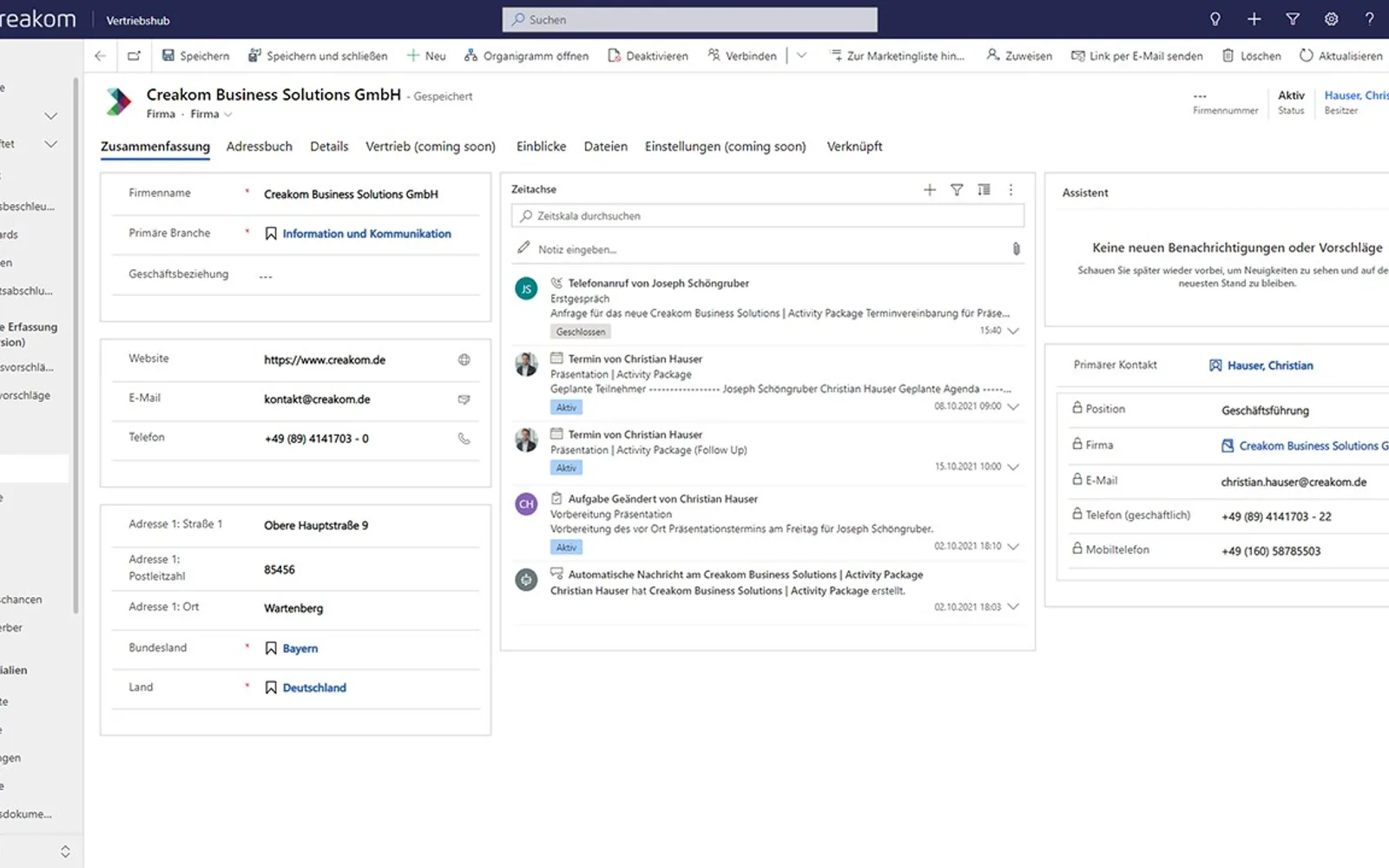Open primary contact Hauser, Christian link
Image resolution: width=1389 pixels, height=868 pixels.
1270,365
